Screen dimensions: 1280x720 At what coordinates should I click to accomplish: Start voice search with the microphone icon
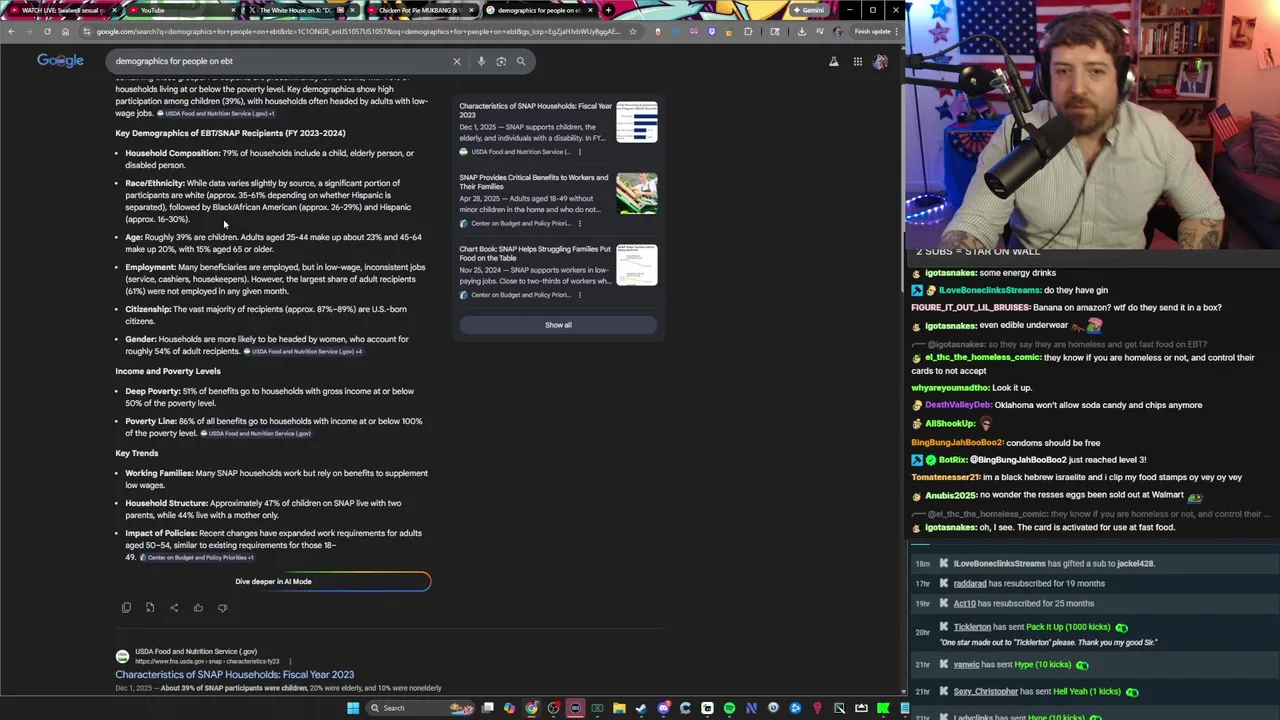(481, 61)
